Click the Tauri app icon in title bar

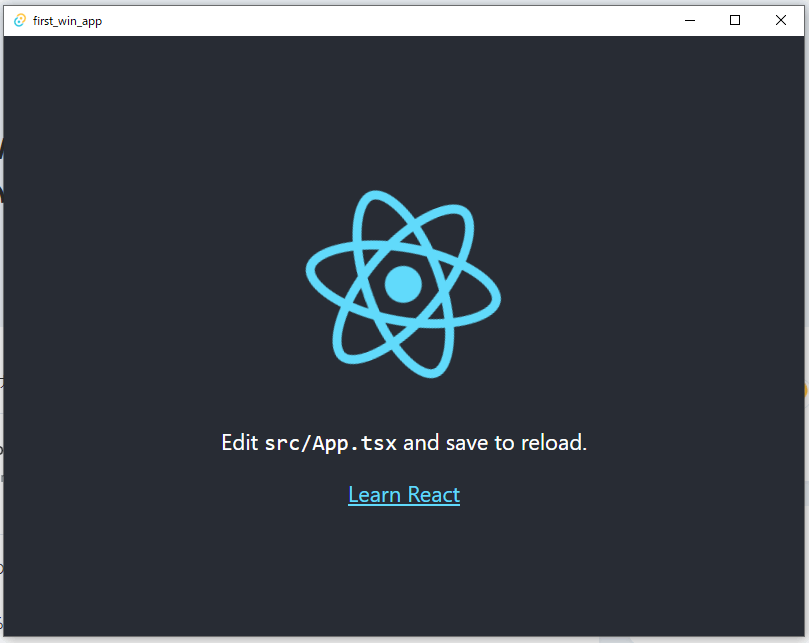20,21
